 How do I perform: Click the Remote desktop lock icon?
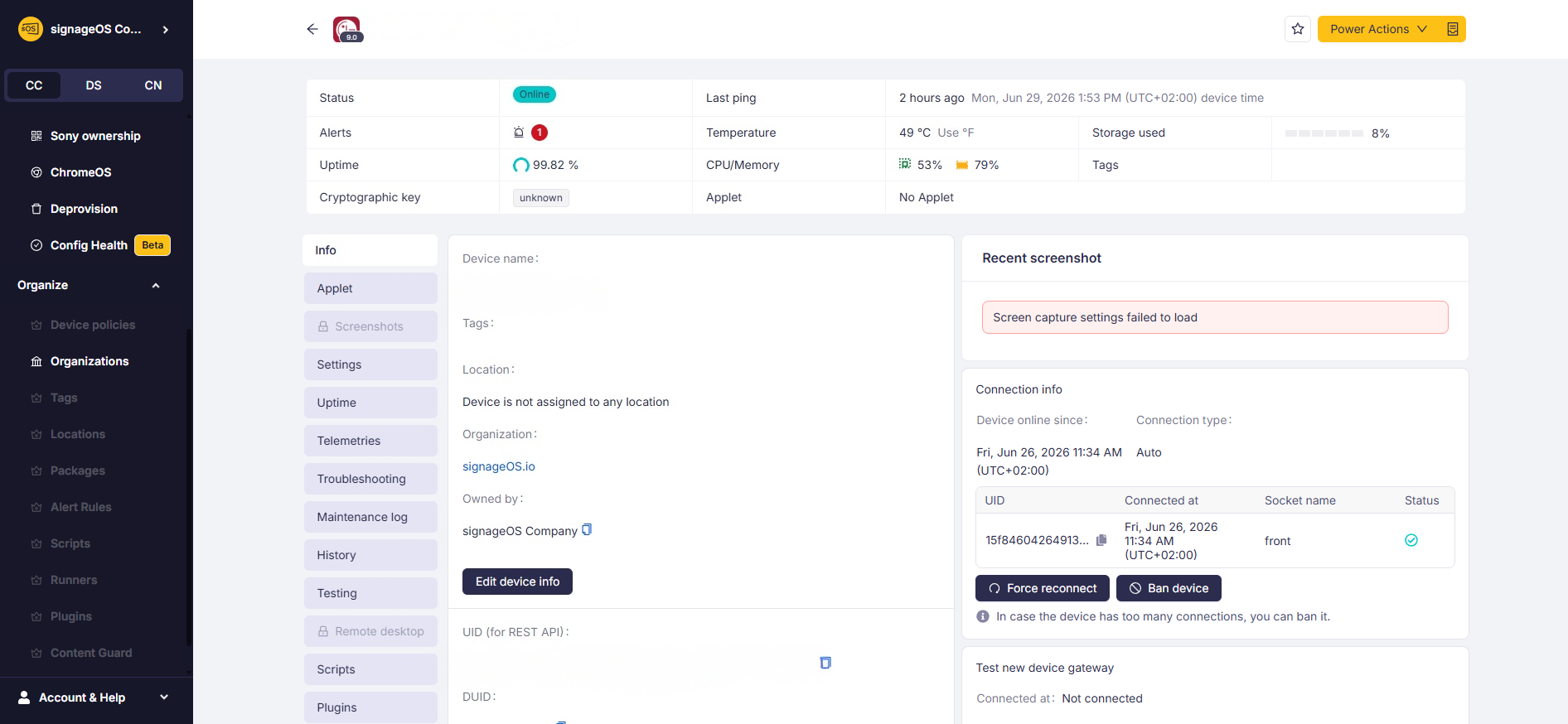tap(323, 631)
